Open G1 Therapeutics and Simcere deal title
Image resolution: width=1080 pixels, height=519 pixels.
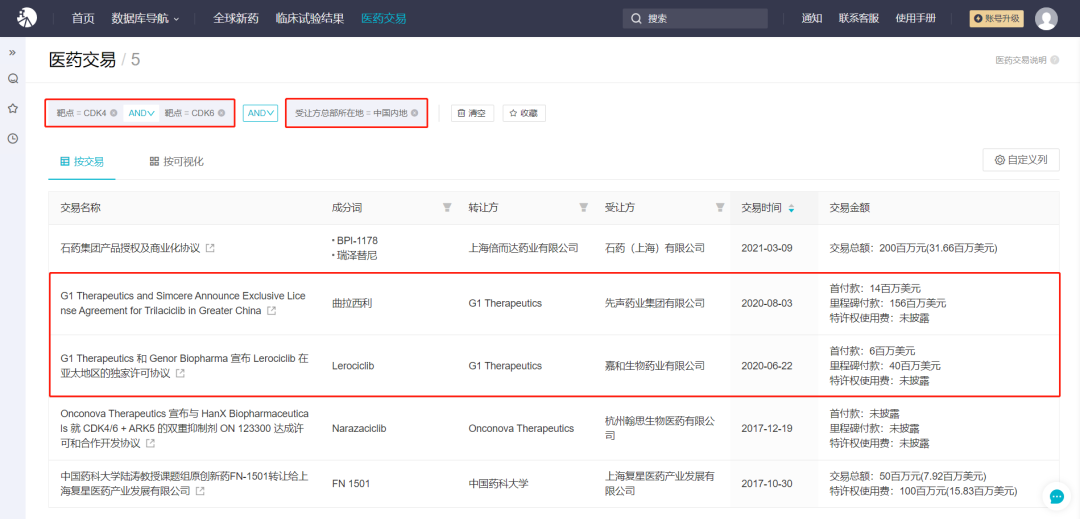pyautogui.click(x=185, y=303)
